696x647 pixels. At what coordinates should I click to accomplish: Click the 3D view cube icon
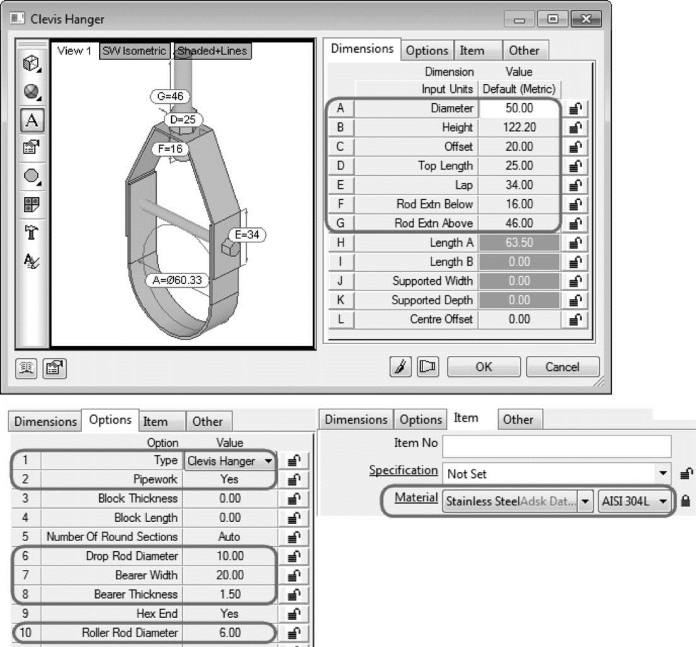pyautogui.click(x=32, y=64)
